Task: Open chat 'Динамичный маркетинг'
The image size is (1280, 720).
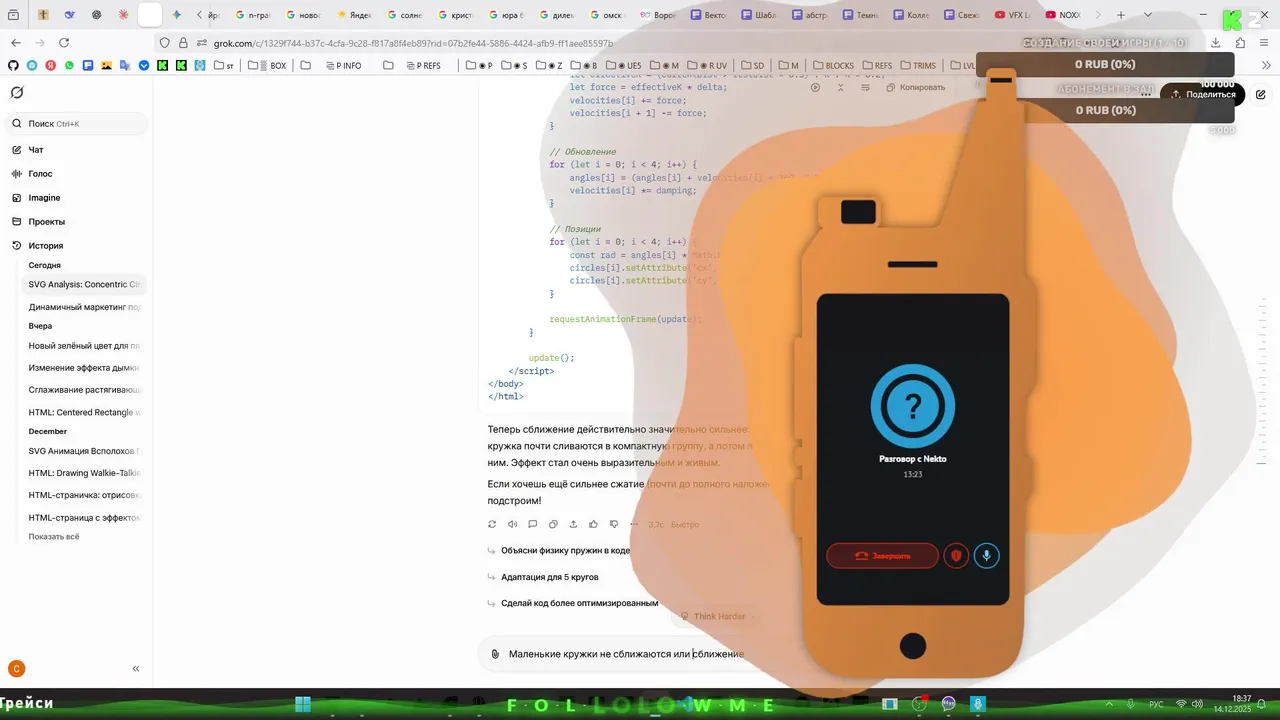Action: coord(85,308)
